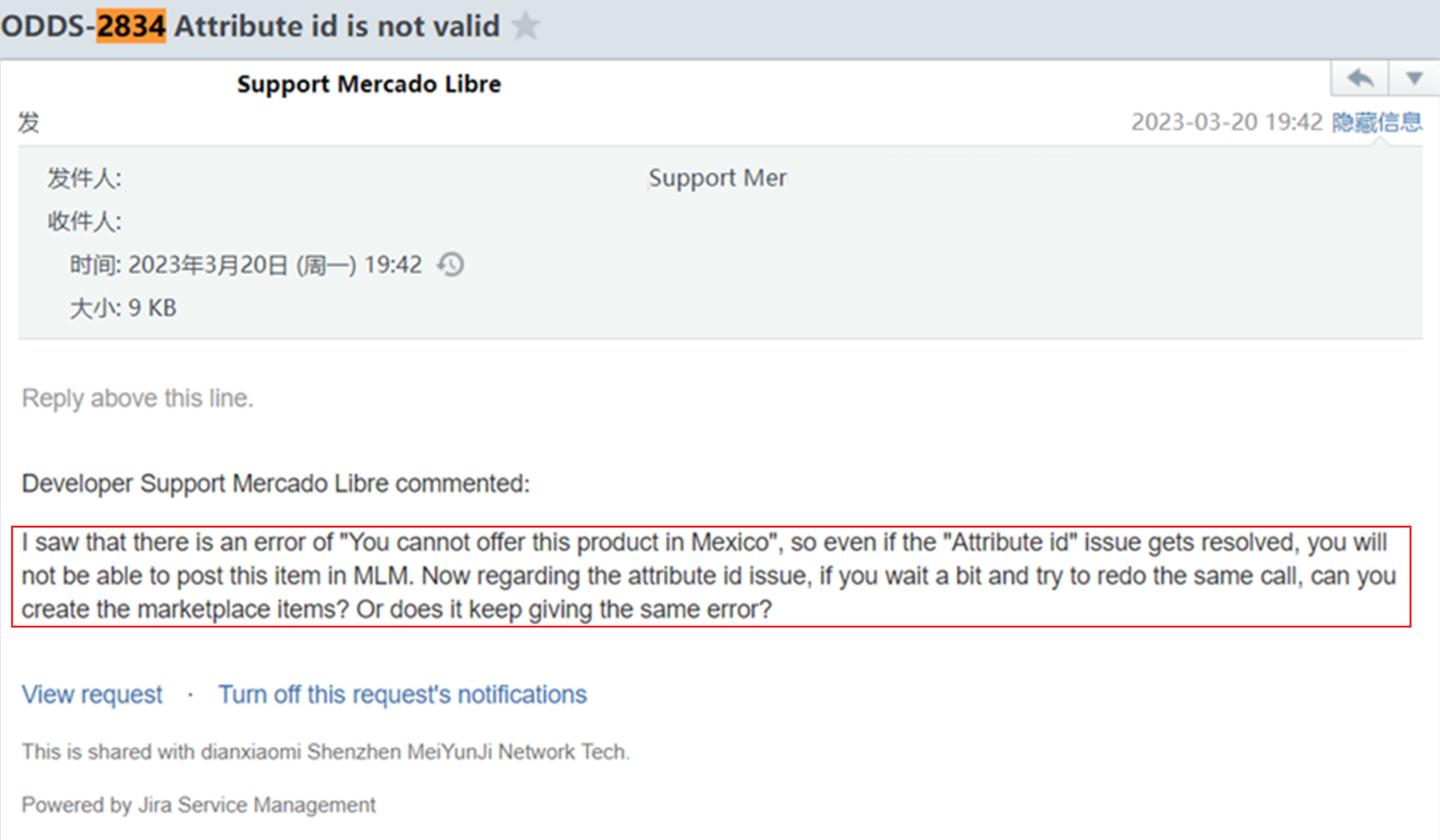Star the ODDS-2834 email
Screen dimensions: 1440x840
click(526, 27)
